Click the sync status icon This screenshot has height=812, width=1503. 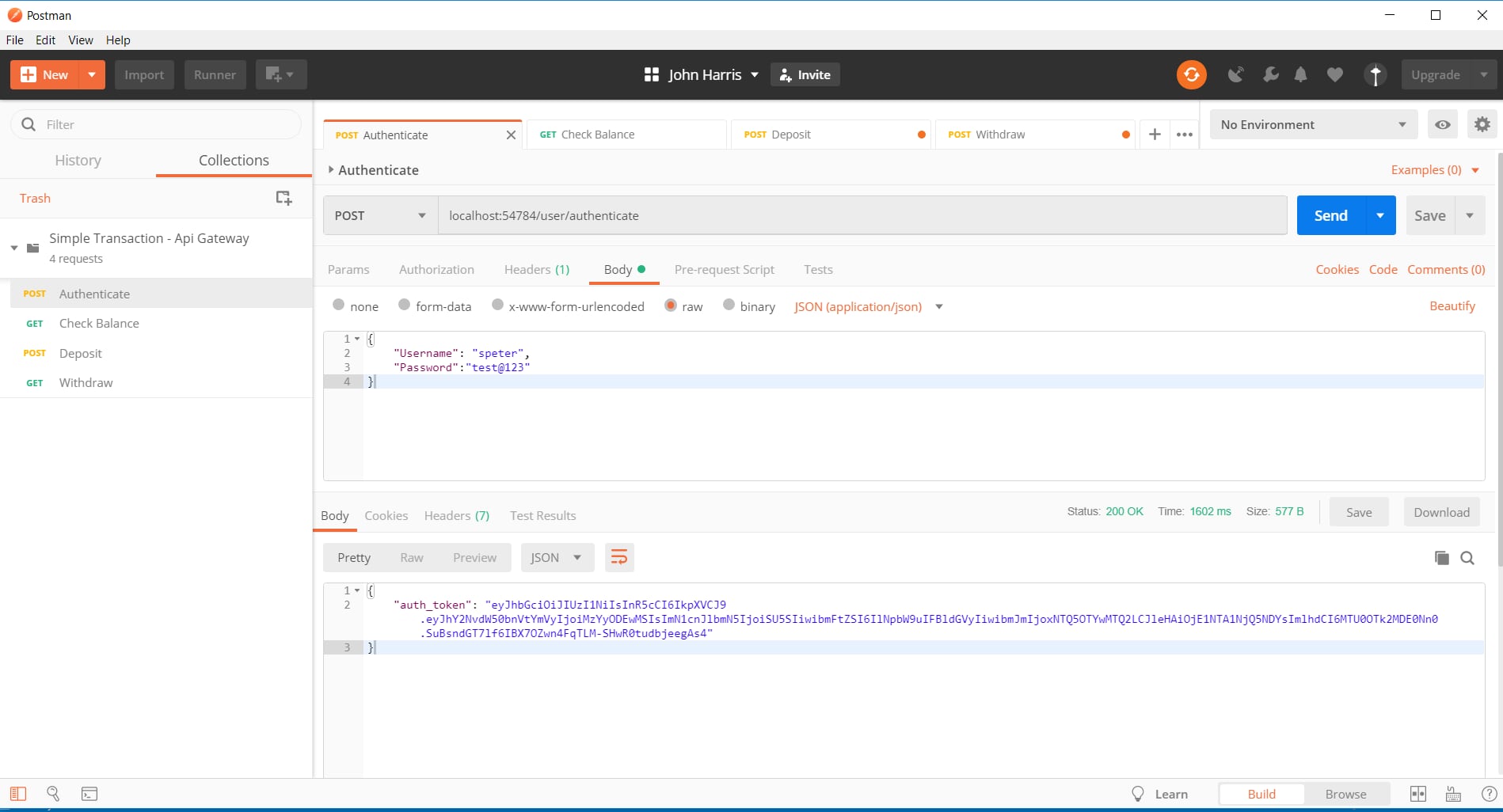point(1191,74)
